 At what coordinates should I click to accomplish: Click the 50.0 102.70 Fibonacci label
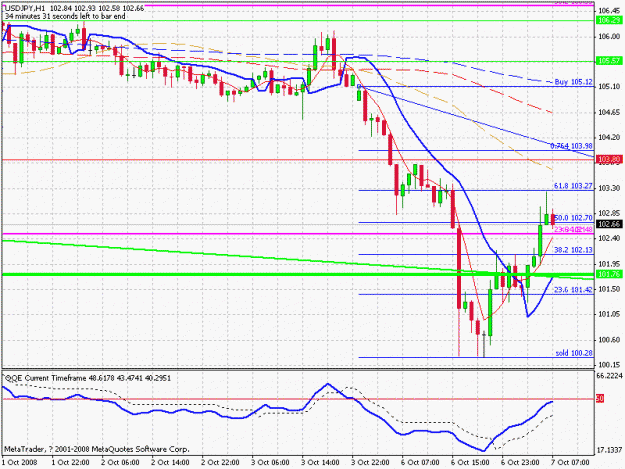click(x=574, y=218)
